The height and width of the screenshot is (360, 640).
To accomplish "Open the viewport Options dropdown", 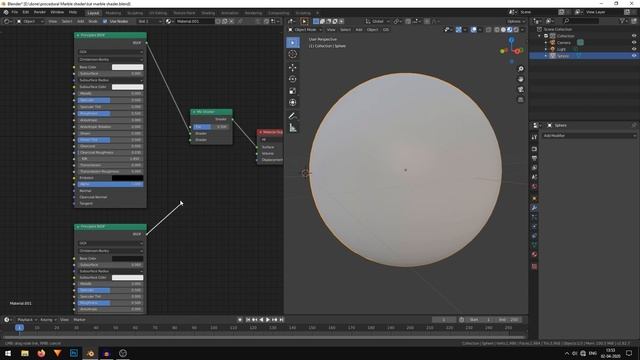I will (516, 21).
